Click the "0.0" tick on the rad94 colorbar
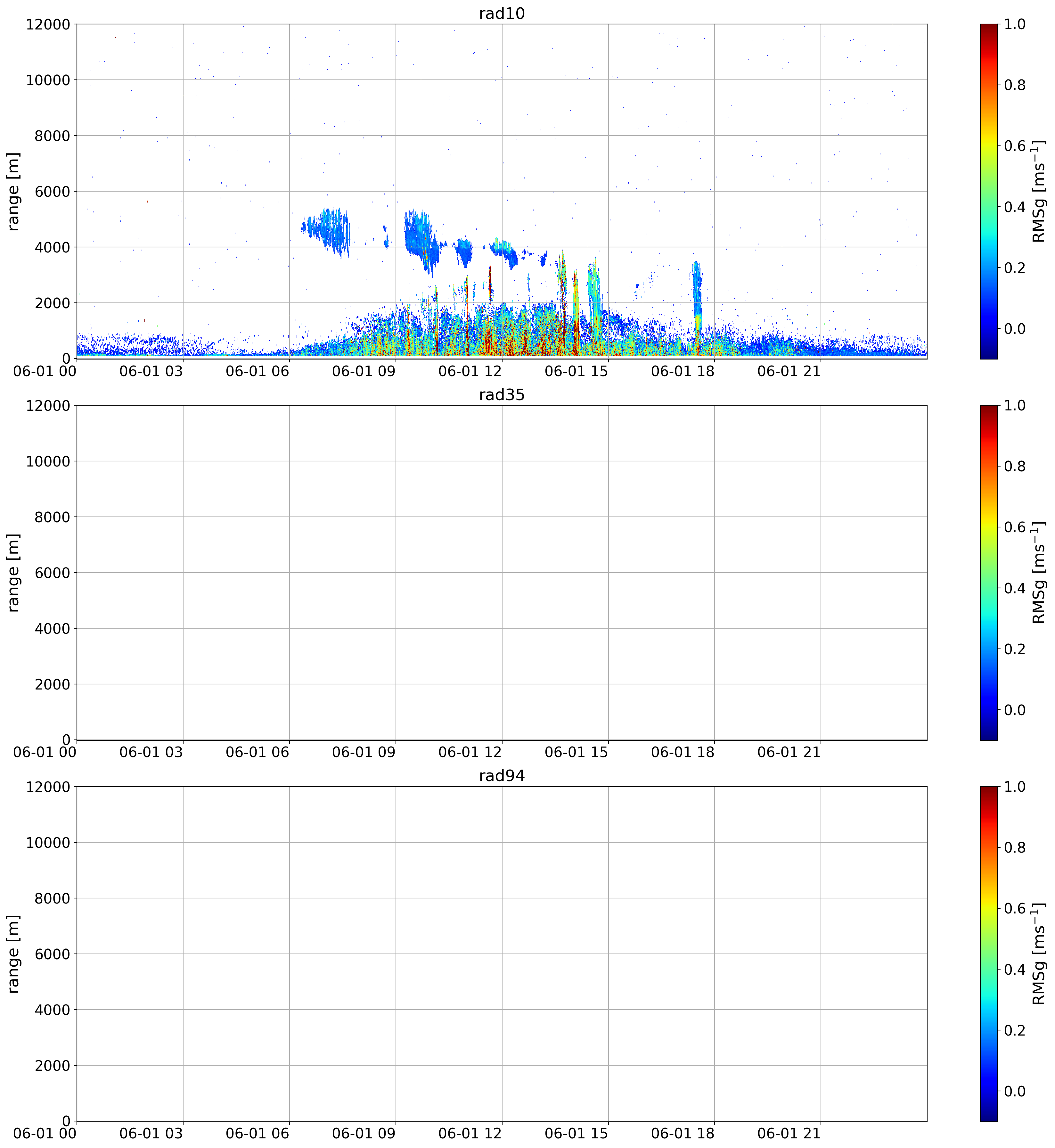This screenshot has width=1055, height=1148. (1014, 1091)
